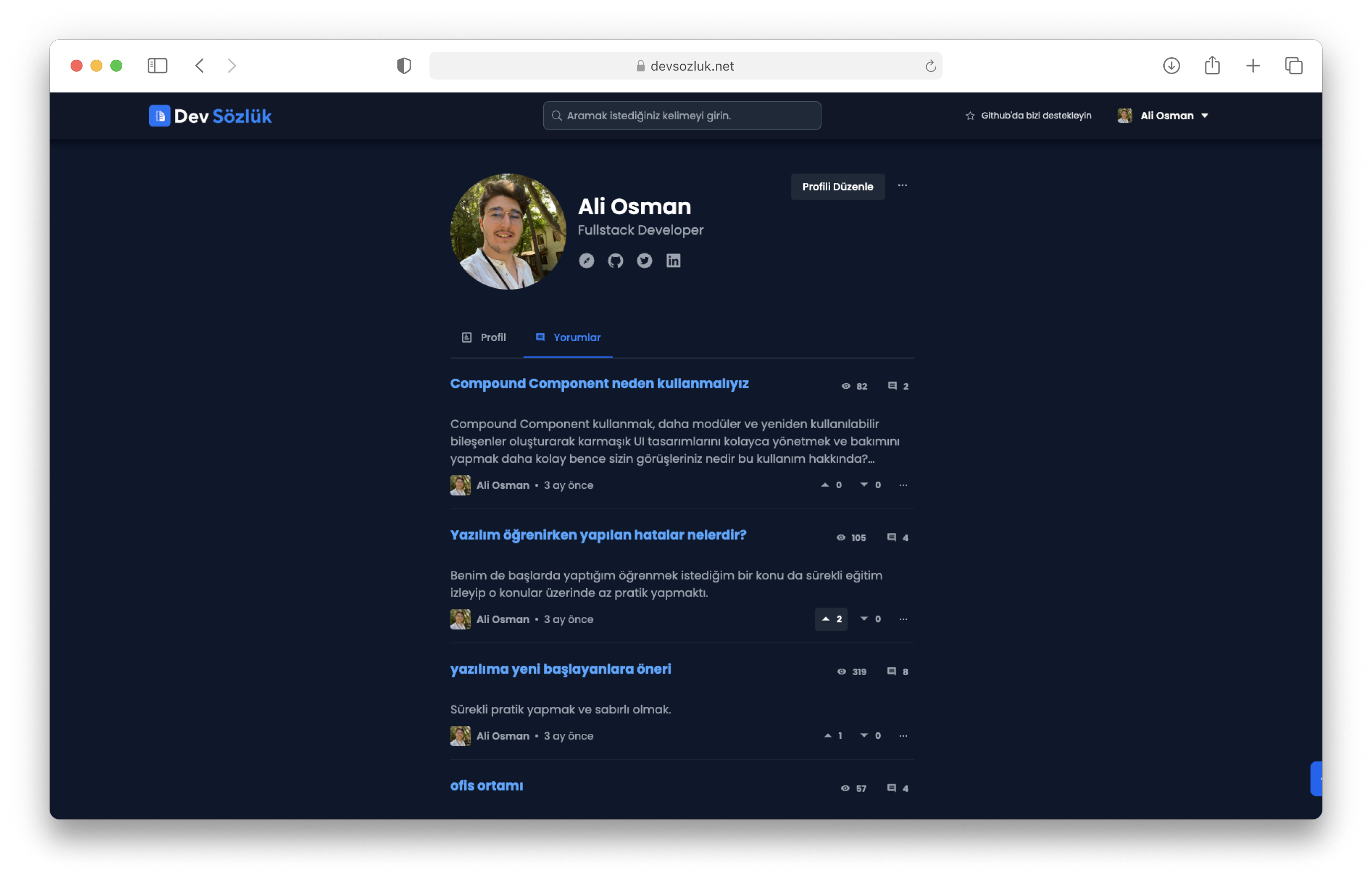
Task: Click the comment count icon showing 2
Action: point(892,386)
